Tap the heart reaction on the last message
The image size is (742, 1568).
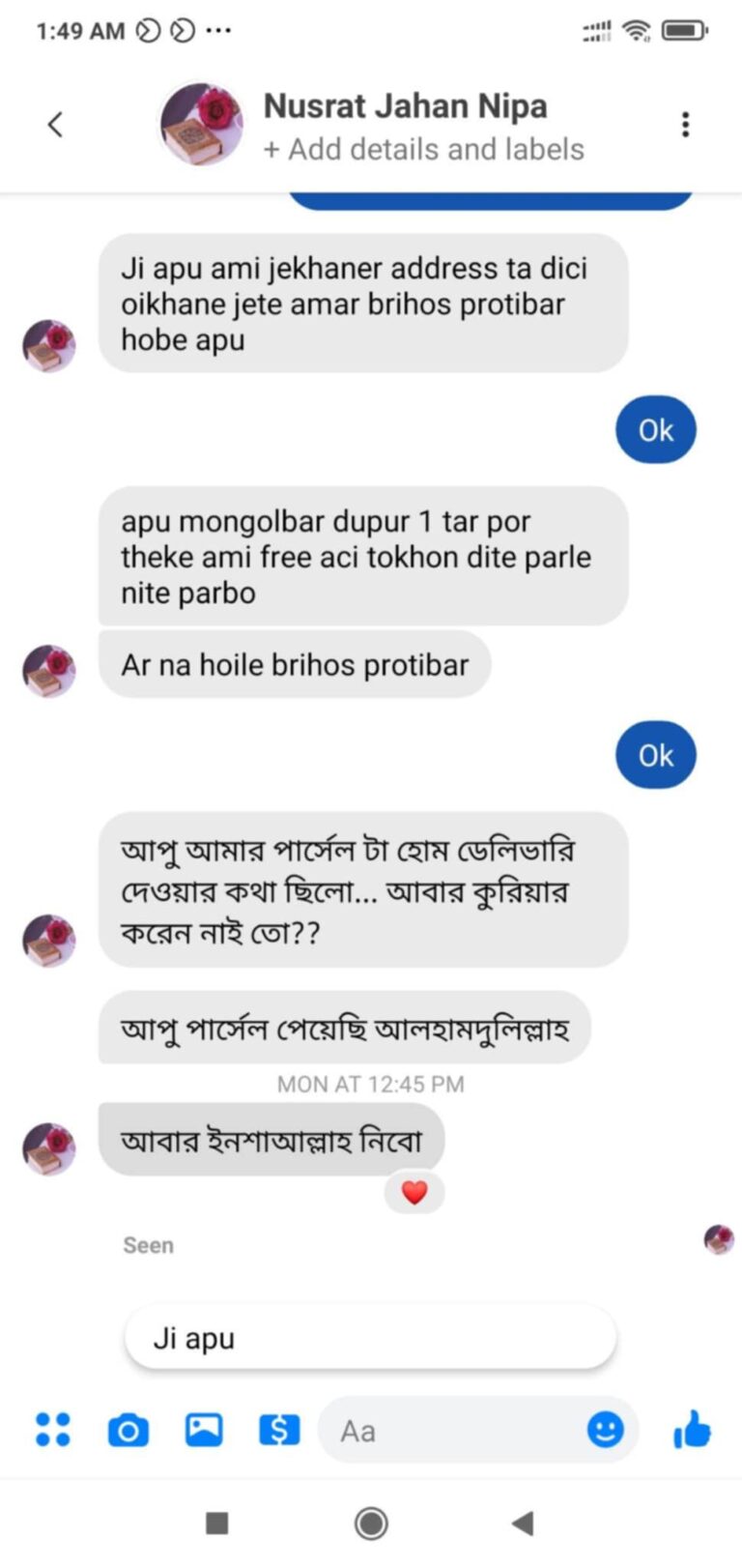click(x=414, y=1193)
